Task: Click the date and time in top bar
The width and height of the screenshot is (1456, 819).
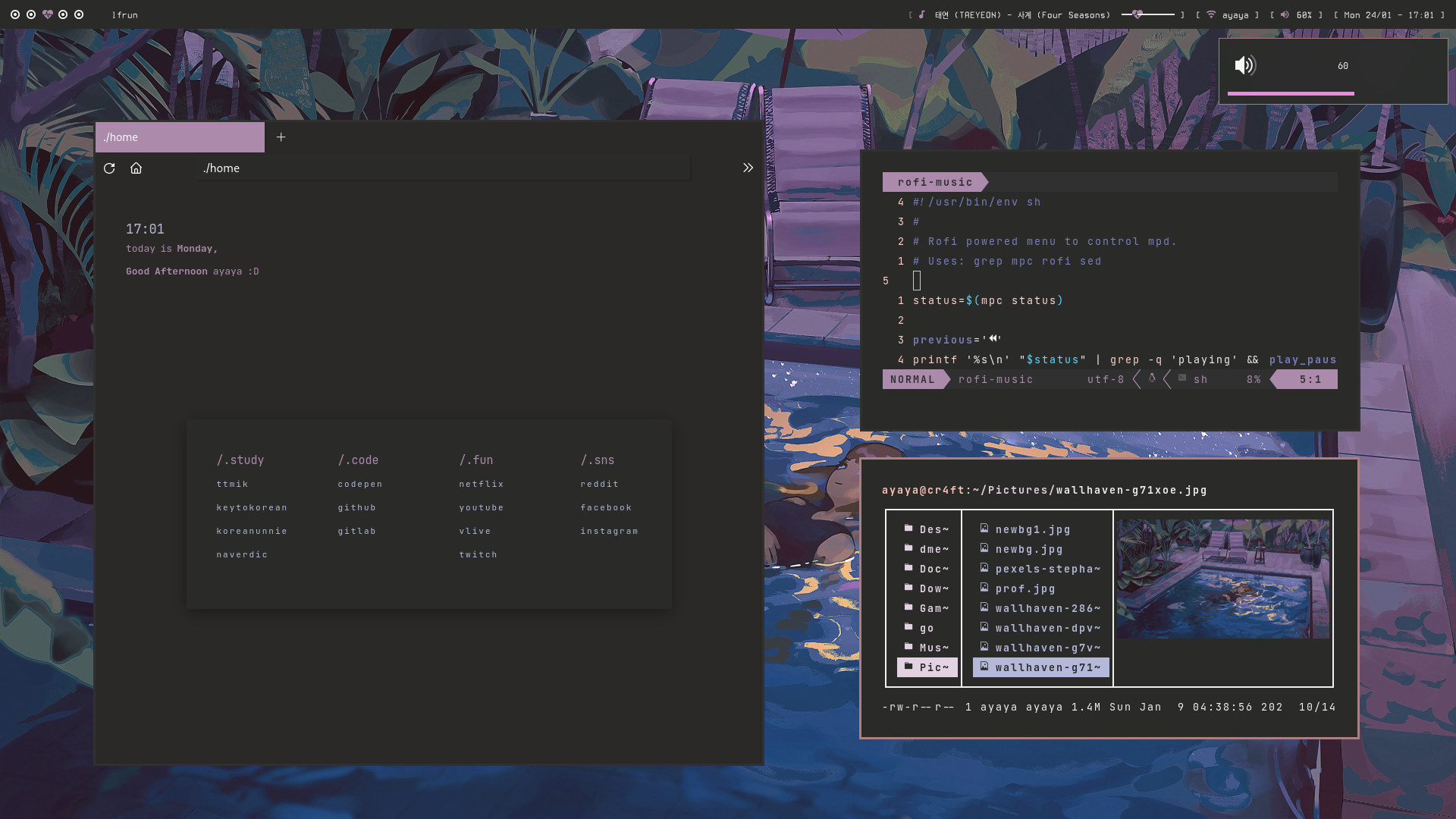Action: point(1389,14)
